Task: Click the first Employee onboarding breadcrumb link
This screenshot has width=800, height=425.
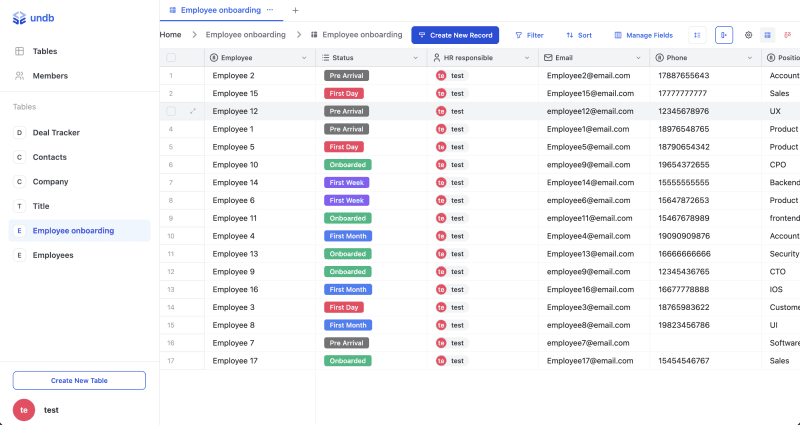Action: 245,35
